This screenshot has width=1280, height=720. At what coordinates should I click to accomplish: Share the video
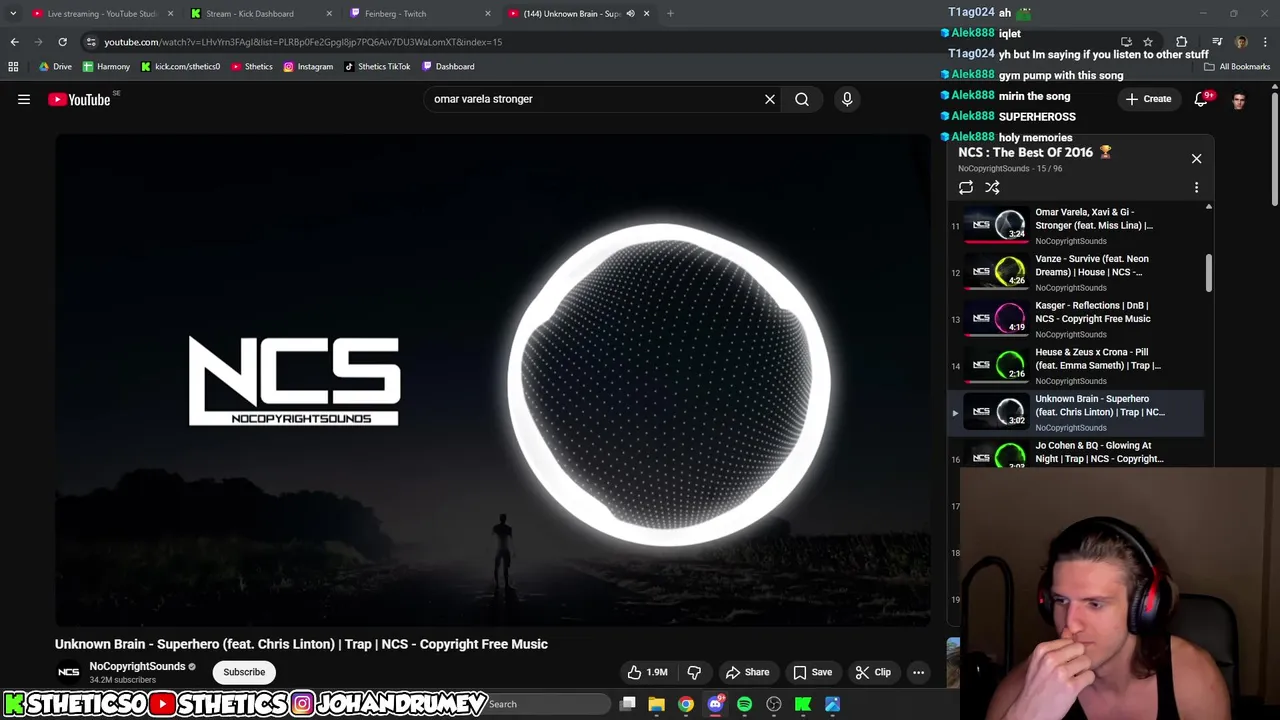(748, 672)
